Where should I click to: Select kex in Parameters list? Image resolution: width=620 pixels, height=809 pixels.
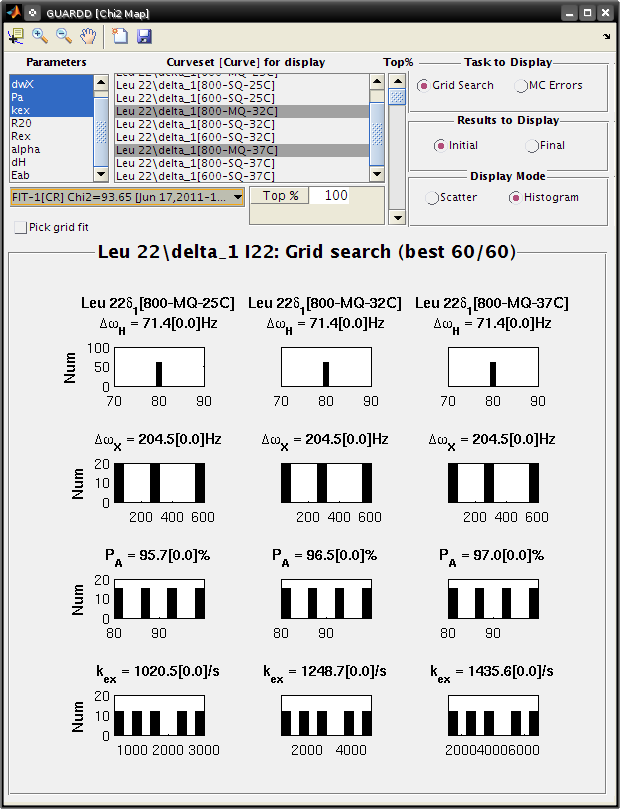52,110
